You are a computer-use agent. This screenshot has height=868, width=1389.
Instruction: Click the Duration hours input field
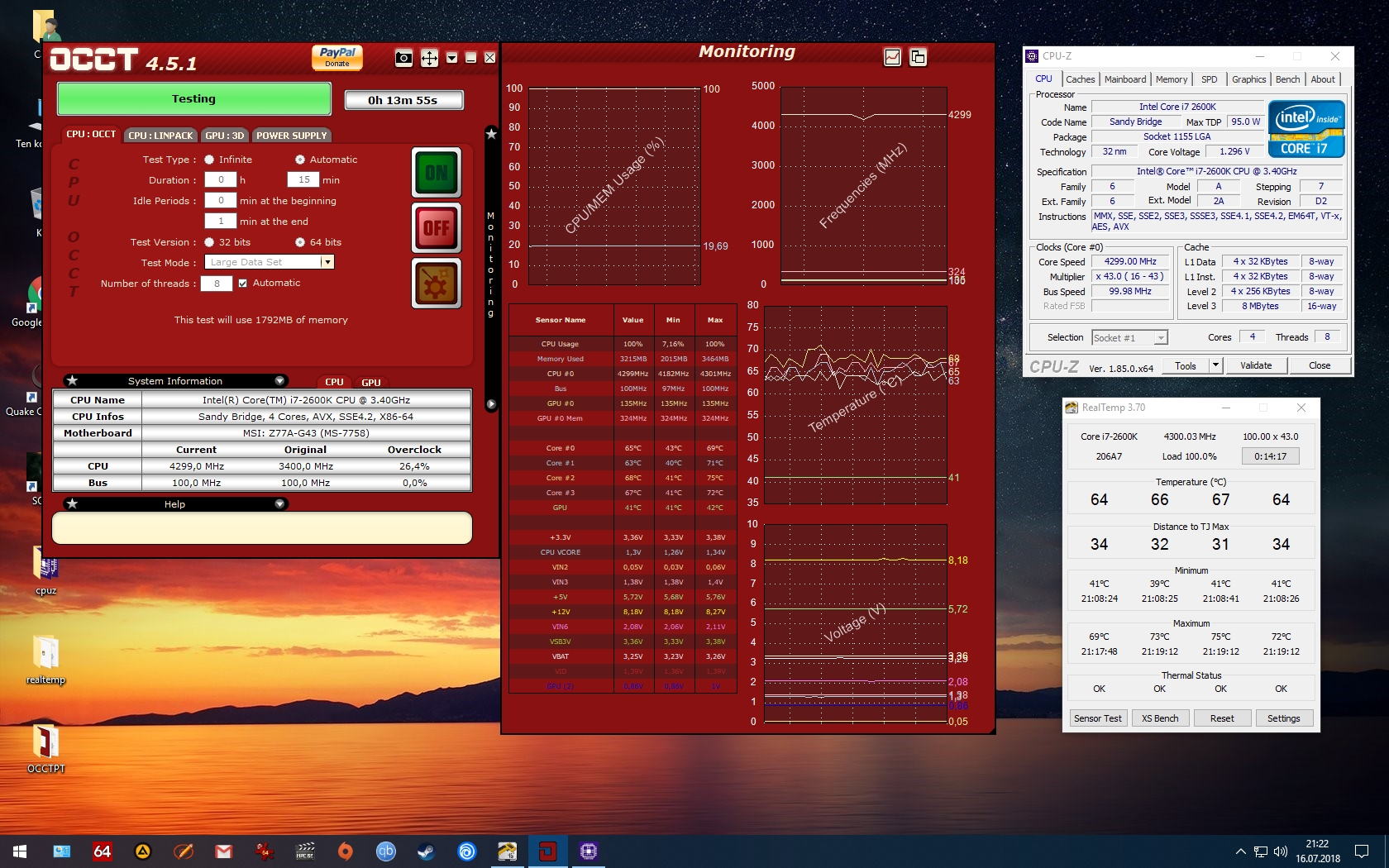tap(221, 179)
